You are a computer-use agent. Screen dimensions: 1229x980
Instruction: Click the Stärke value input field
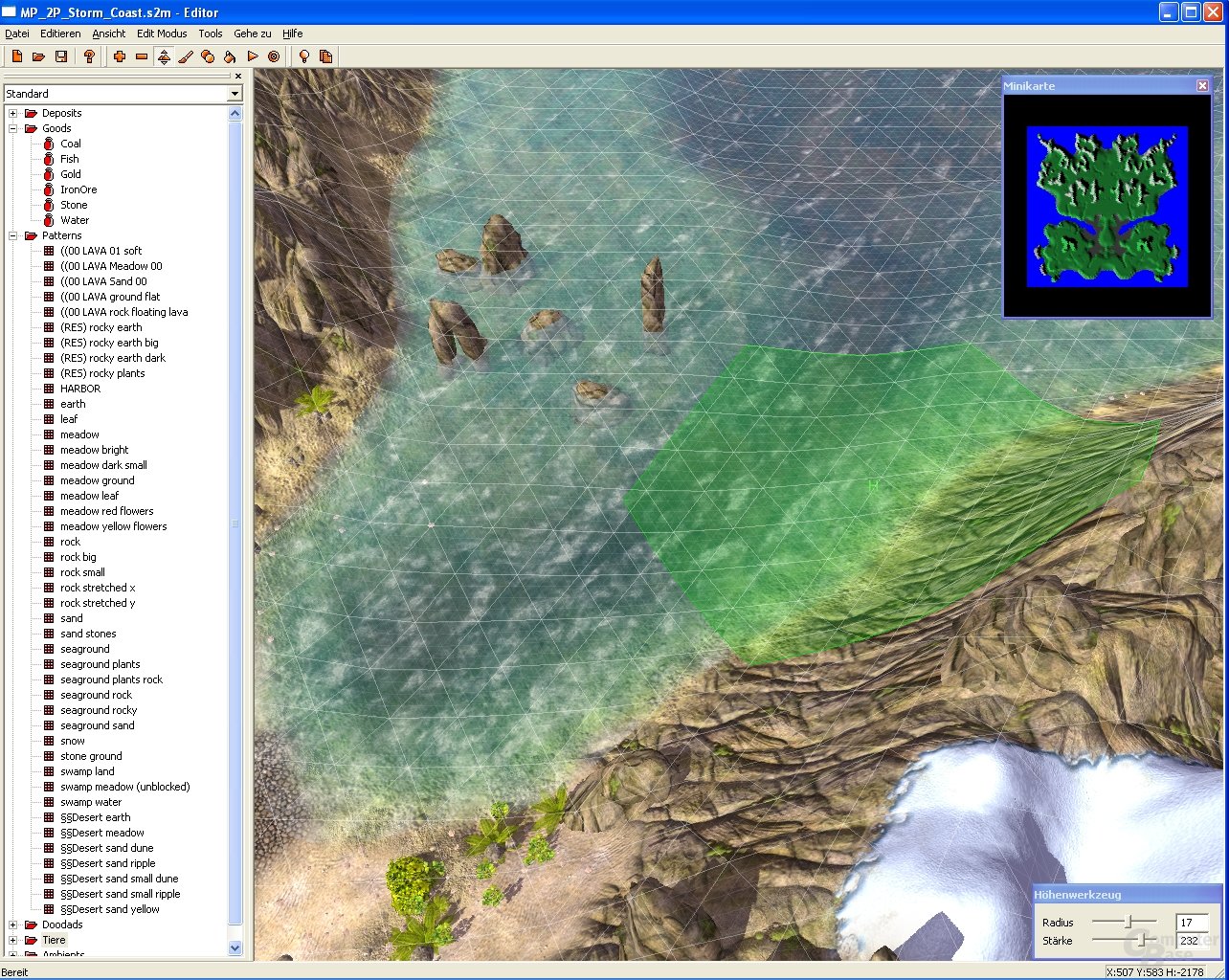(1193, 941)
